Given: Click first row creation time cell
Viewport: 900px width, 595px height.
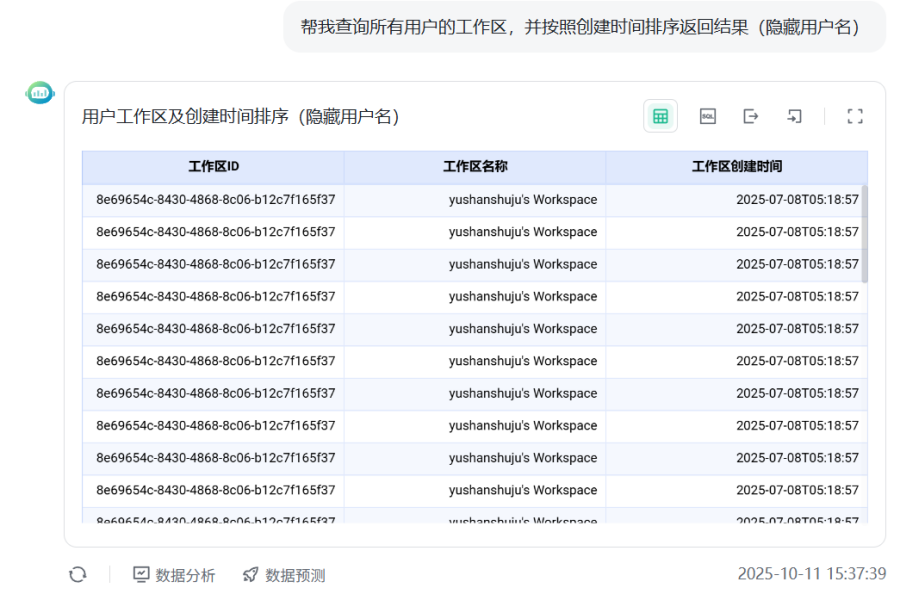Looking at the screenshot, I should (x=797, y=200).
